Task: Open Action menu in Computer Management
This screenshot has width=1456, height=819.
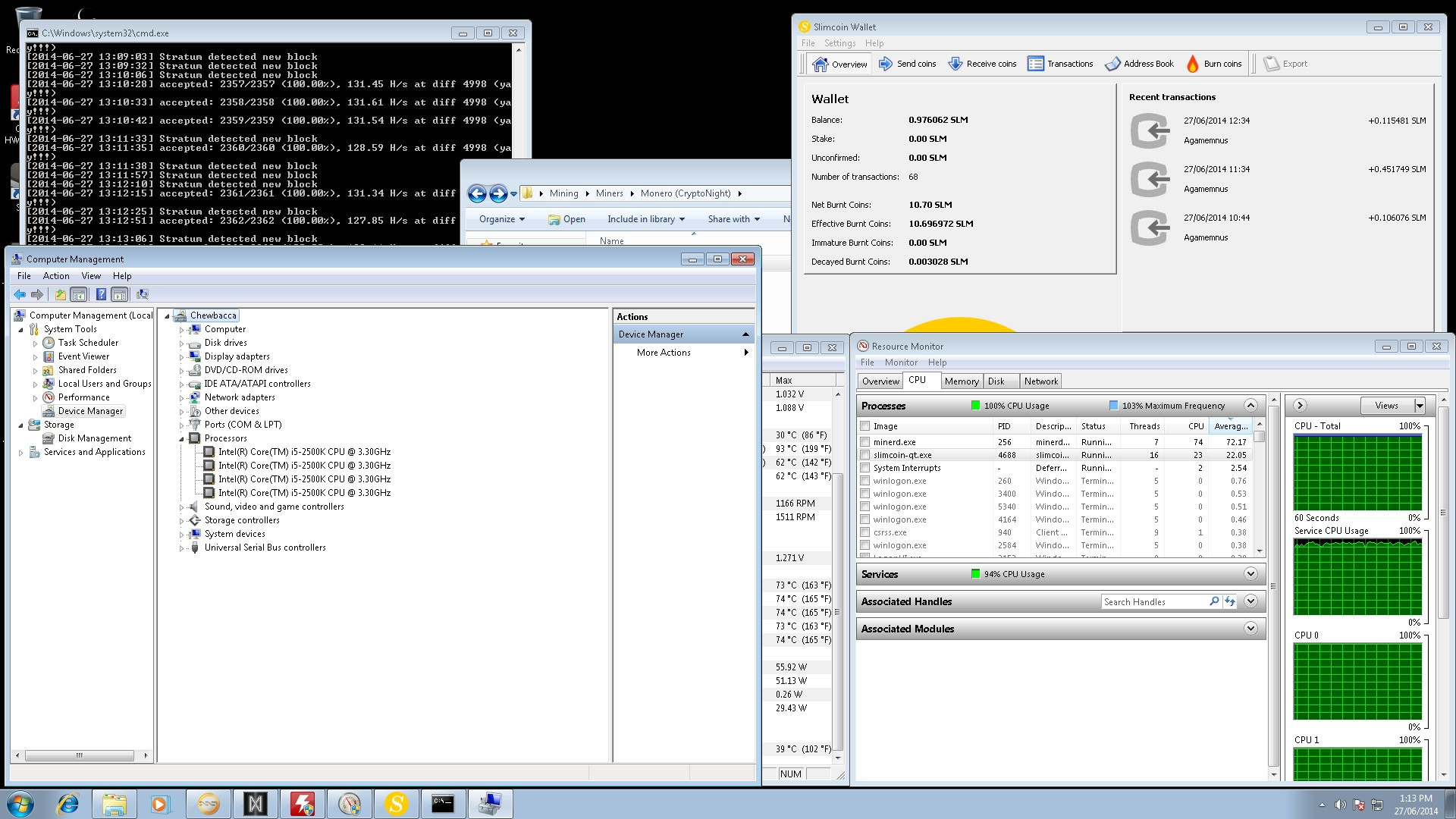Action: click(x=56, y=276)
